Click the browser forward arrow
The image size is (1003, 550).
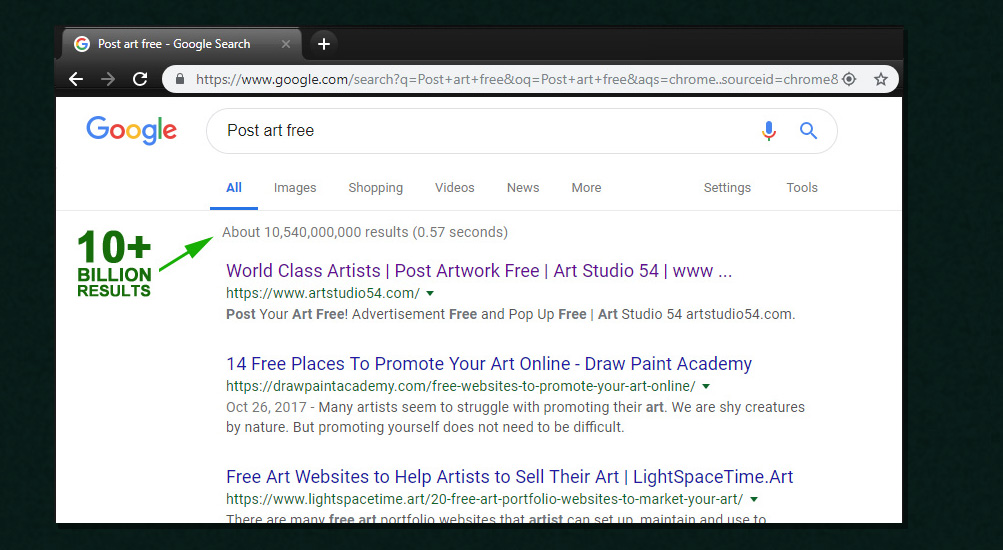point(108,79)
